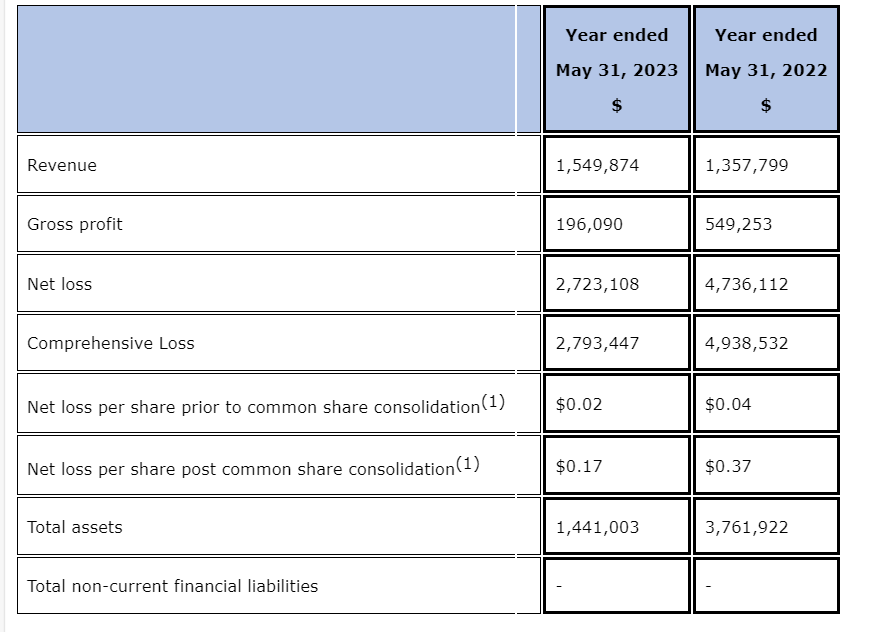The height and width of the screenshot is (632, 879).
Task: Click net loss value 2,723,108
Action: [597, 284]
